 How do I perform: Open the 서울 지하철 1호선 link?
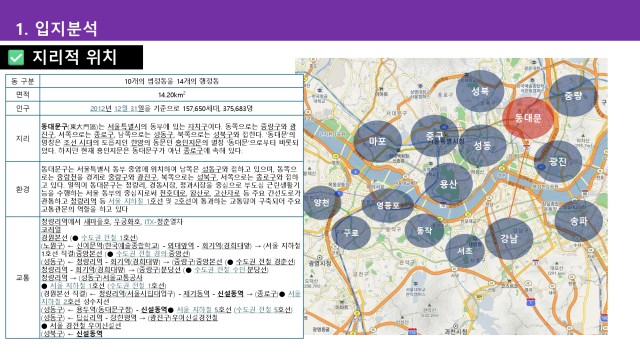pos(135,201)
